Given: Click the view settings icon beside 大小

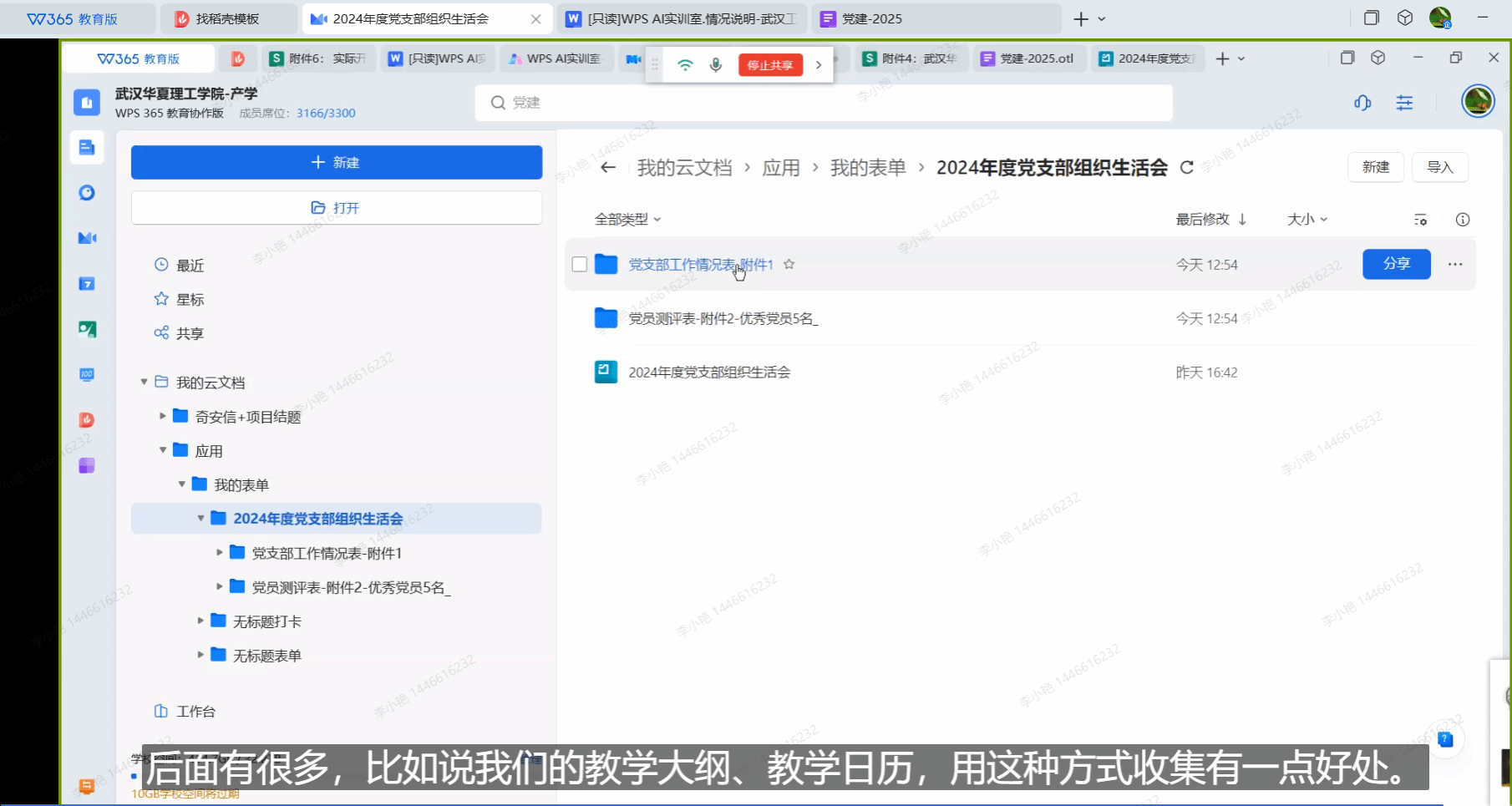Looking at the screenshot, I should [1420, 220].
